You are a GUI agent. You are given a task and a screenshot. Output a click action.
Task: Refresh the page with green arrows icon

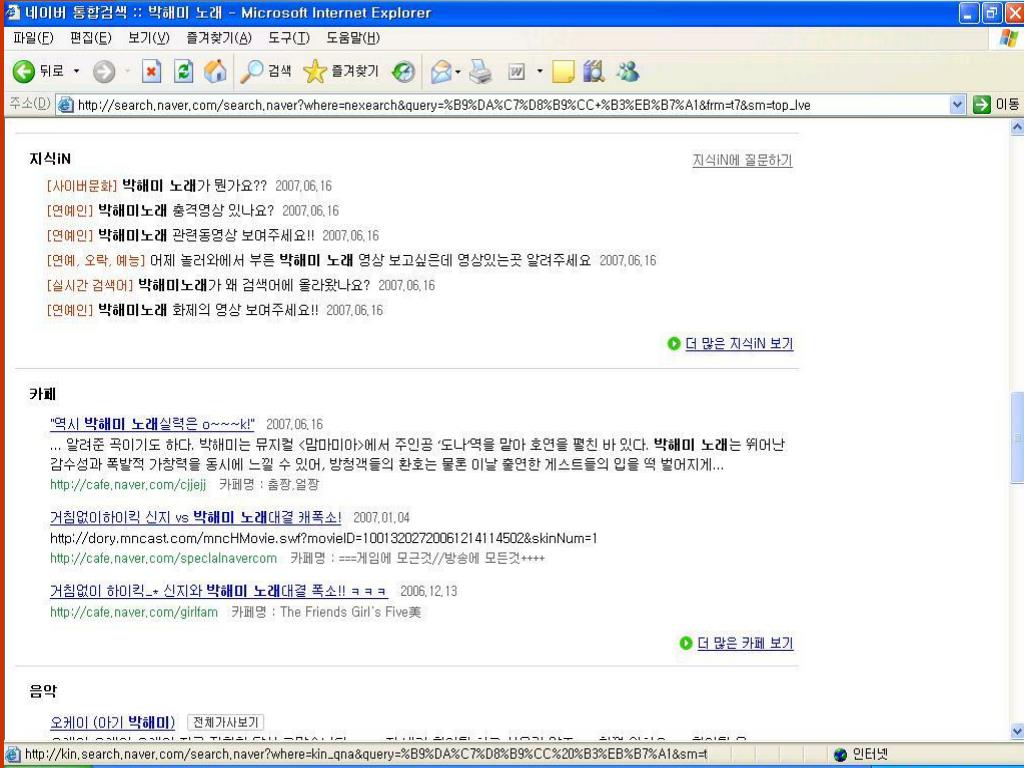tap(184, 71)
